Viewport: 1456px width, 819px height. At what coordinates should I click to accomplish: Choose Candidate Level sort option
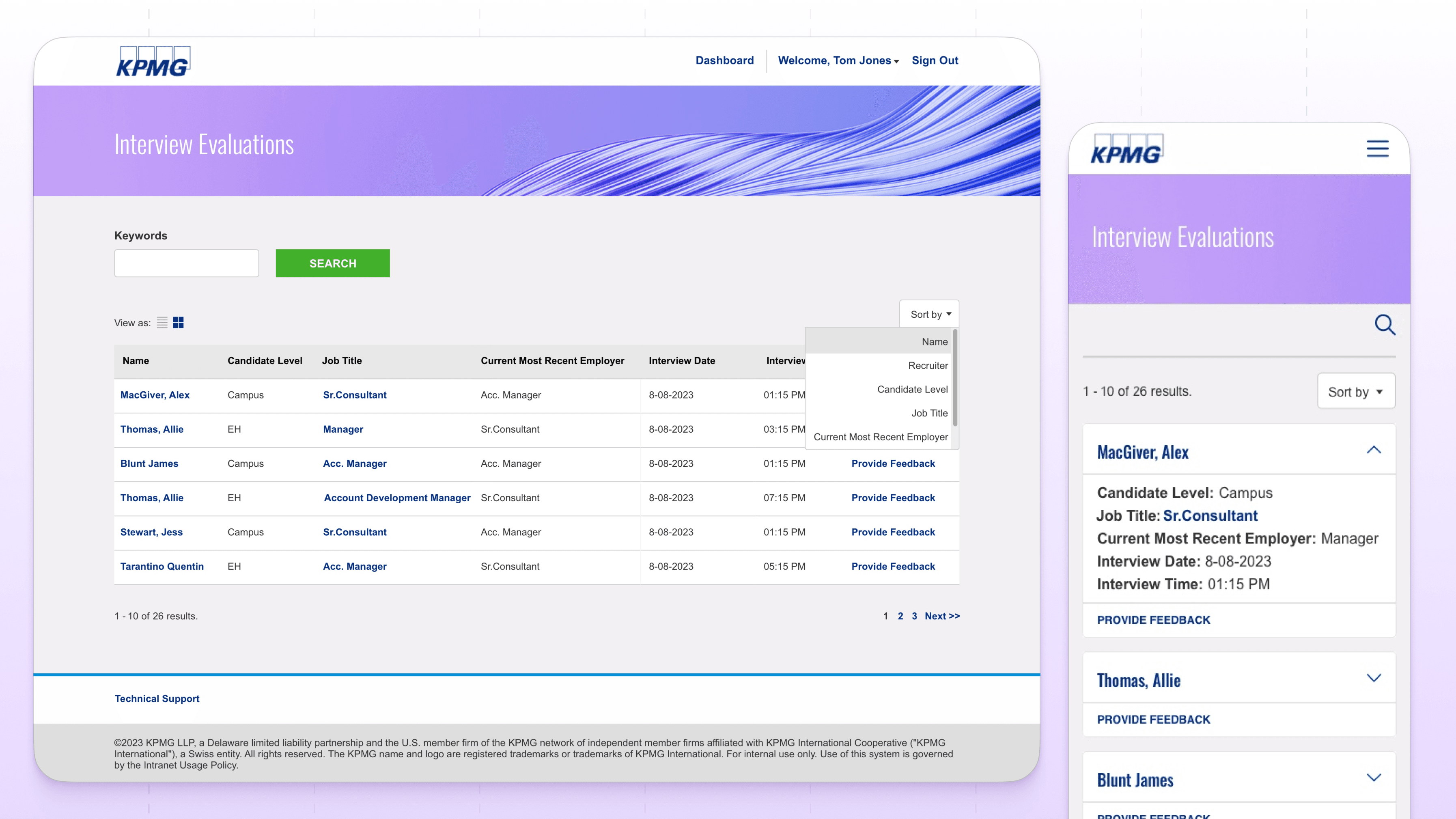pyautogui.click(x=912, y=390)
